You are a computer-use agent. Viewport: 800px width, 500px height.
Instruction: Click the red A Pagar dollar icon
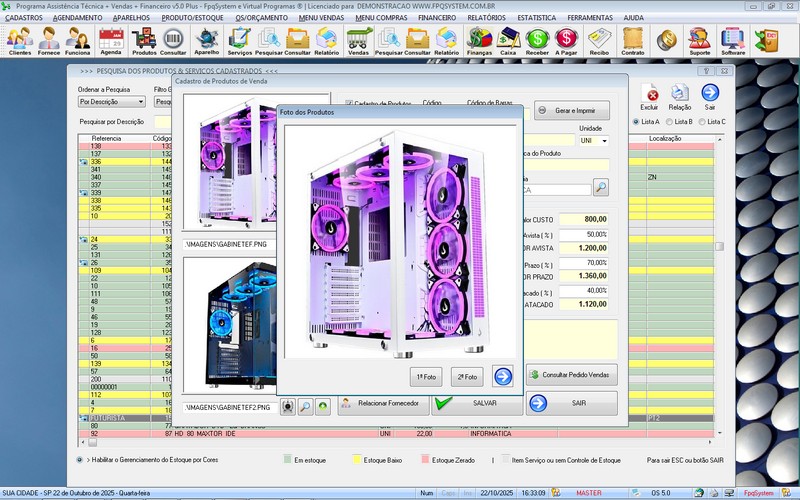click(x=566, y=41)
